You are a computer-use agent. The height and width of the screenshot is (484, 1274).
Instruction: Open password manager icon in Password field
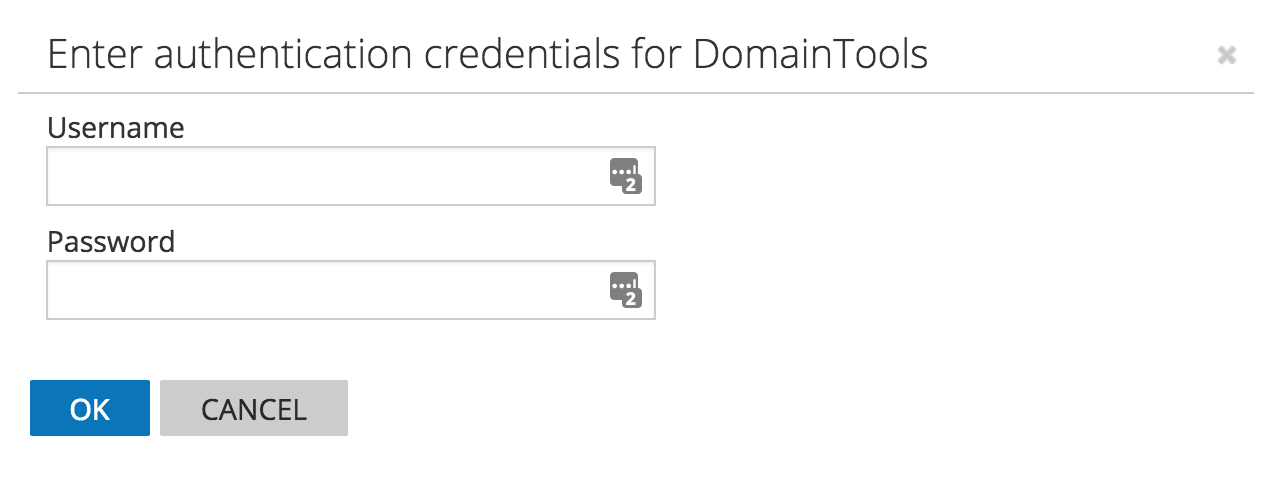click(x=625, y=290)
